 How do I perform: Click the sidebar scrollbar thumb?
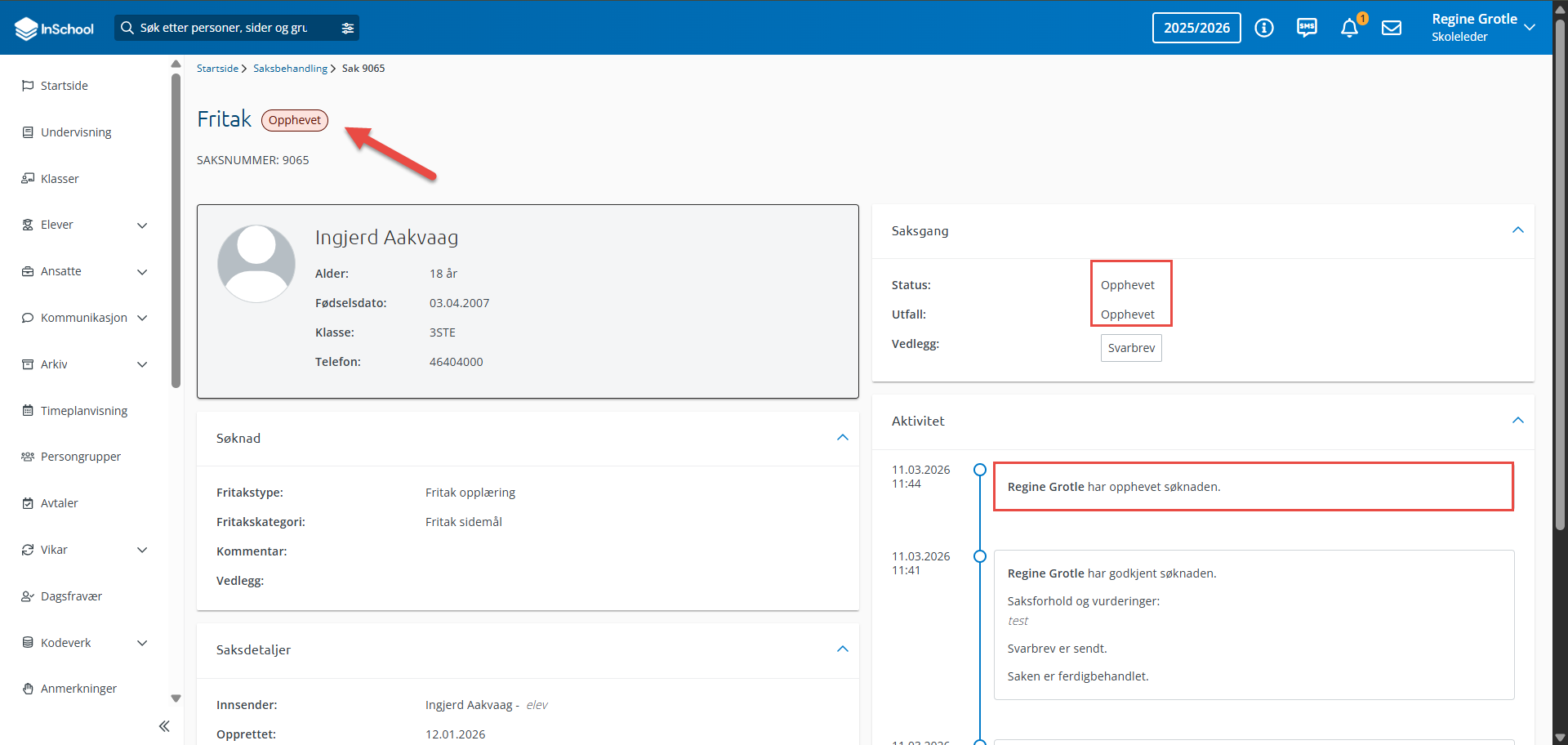tap(176, 230)
